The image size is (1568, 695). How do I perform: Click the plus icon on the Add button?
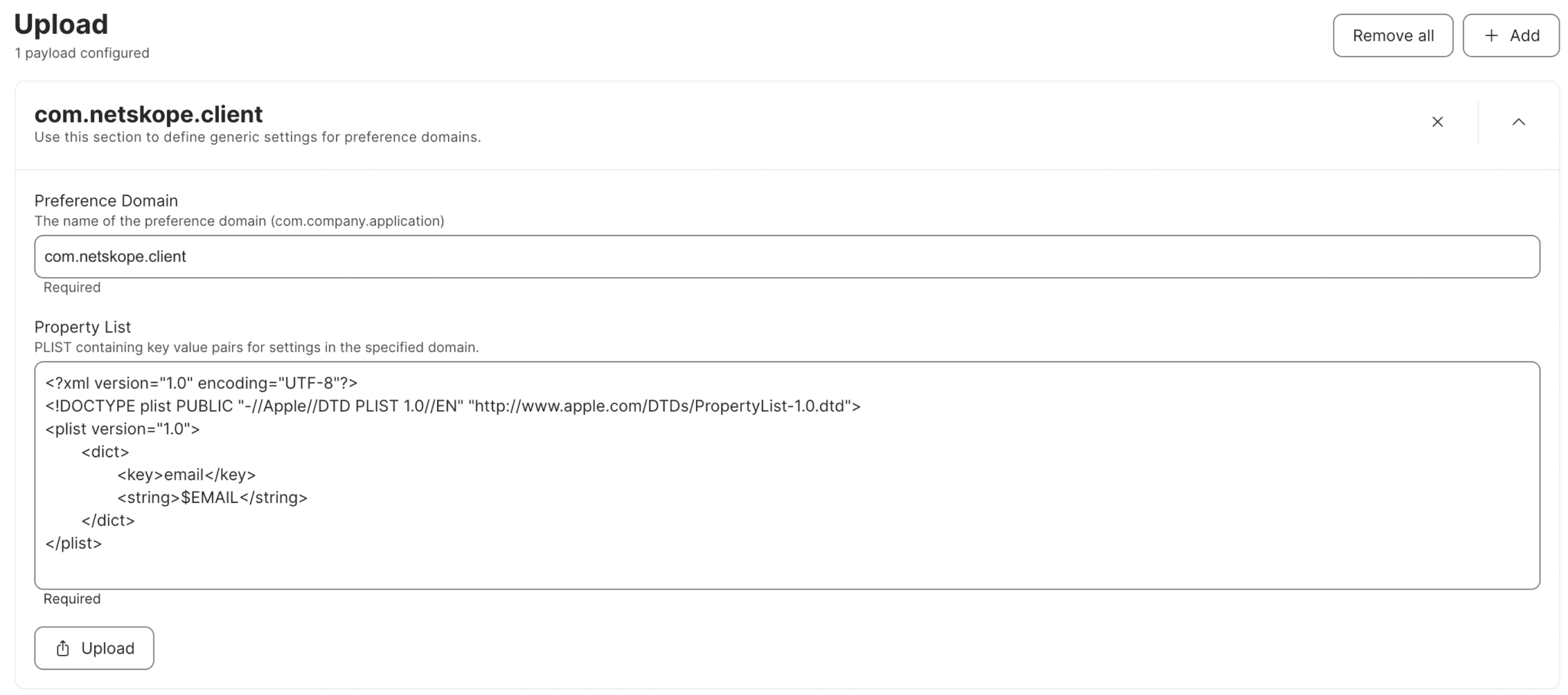click(x=1490, y=35)
